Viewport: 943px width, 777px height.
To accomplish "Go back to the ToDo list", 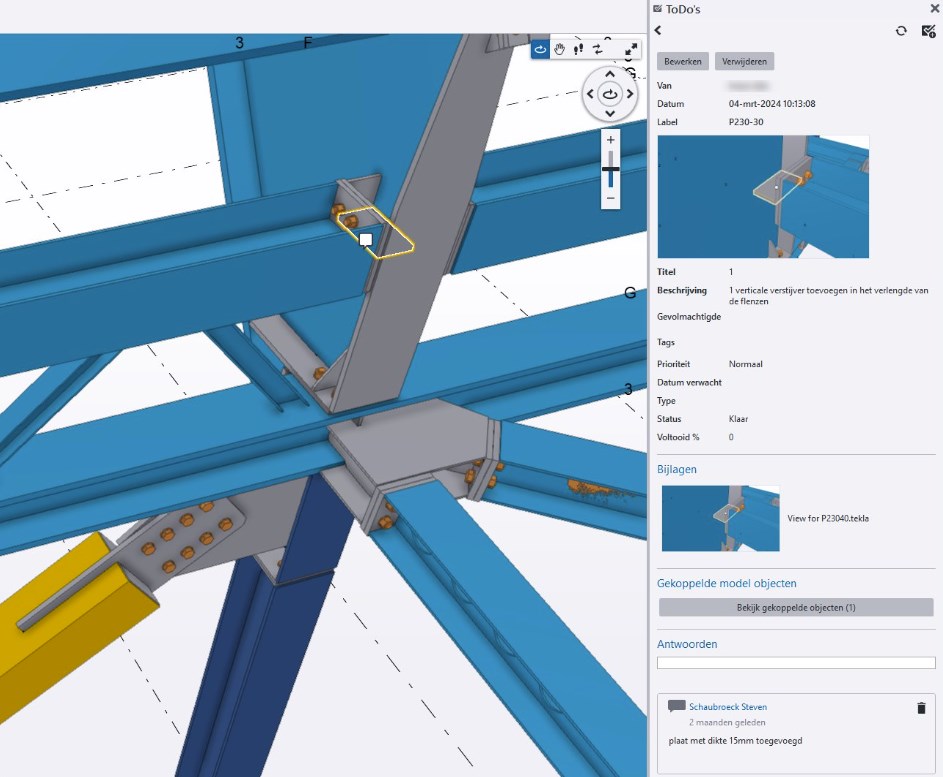I will (x=659, y=31).
